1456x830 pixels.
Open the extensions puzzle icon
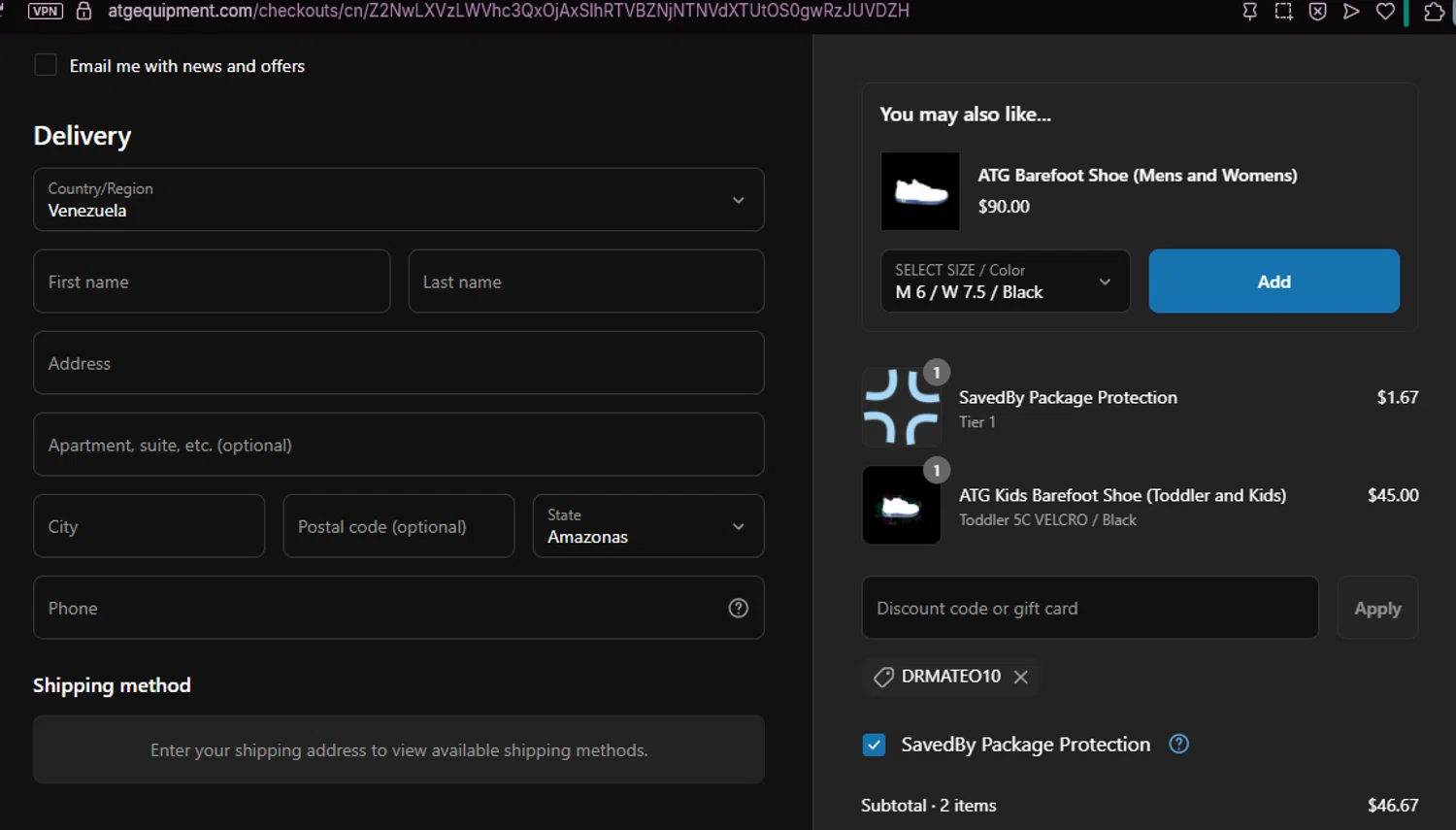point(1434,12)
